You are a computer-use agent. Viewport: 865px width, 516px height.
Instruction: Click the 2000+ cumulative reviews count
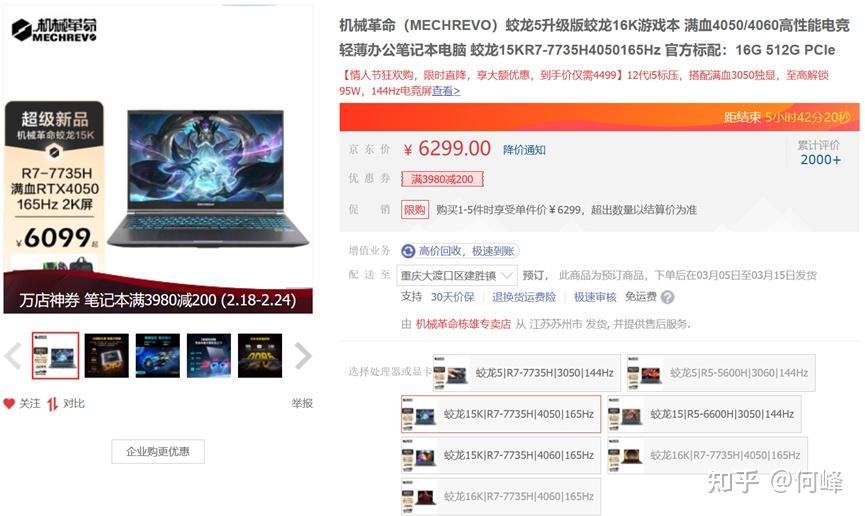820,159
